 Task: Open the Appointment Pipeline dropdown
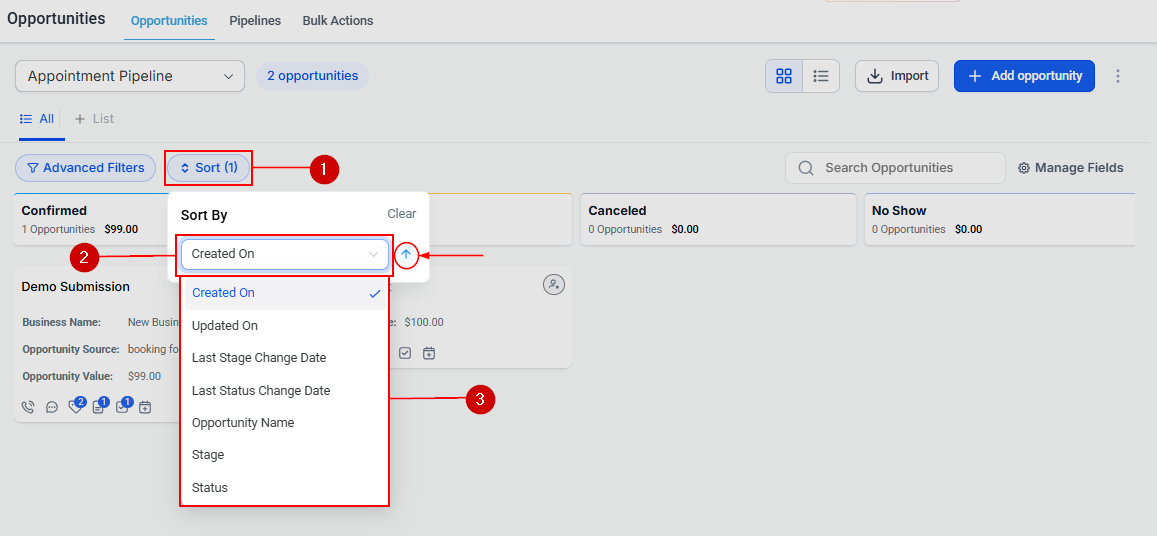pyautogui.click(x=130, y=76)
